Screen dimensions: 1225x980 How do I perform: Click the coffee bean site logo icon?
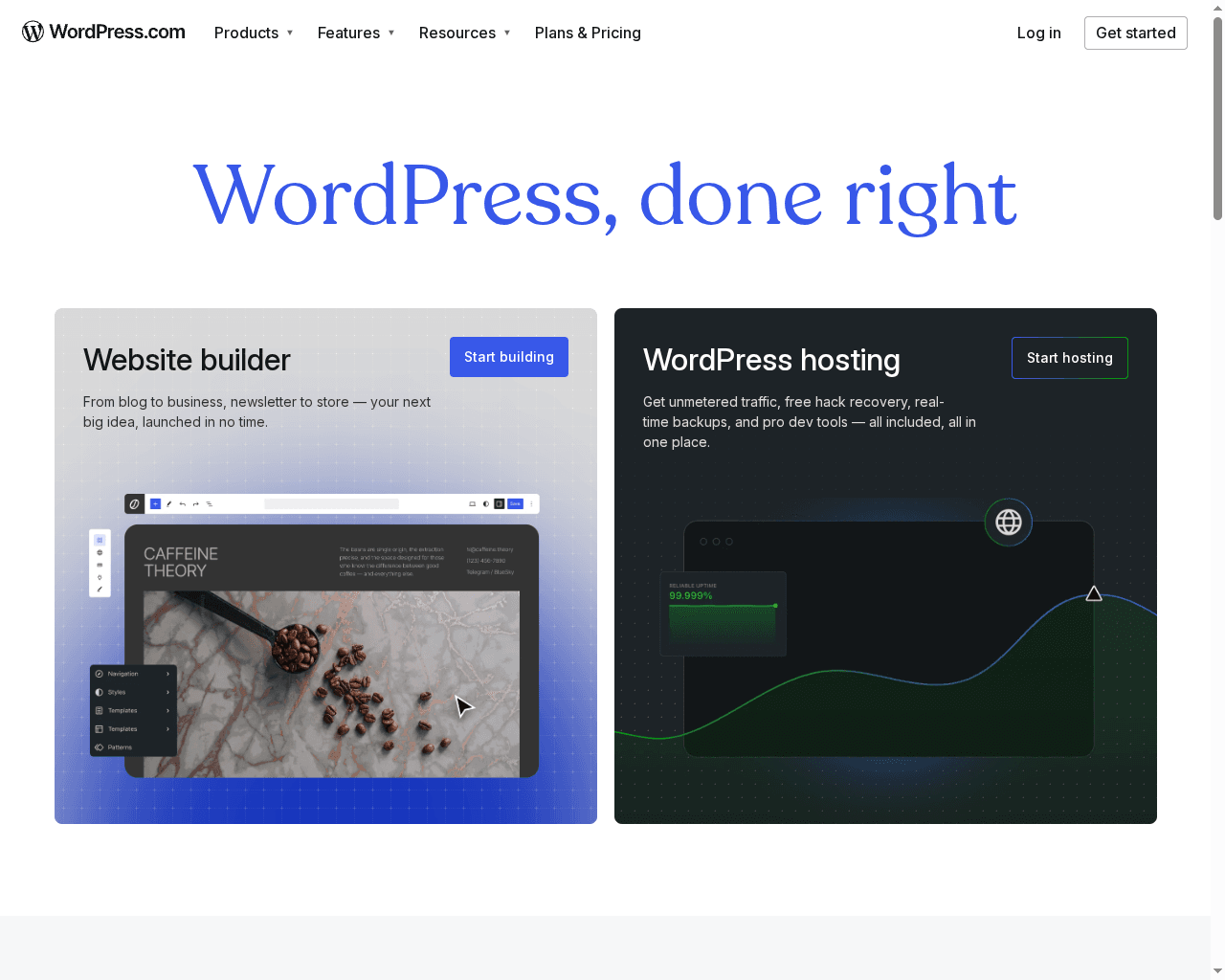tap(134, 503)
